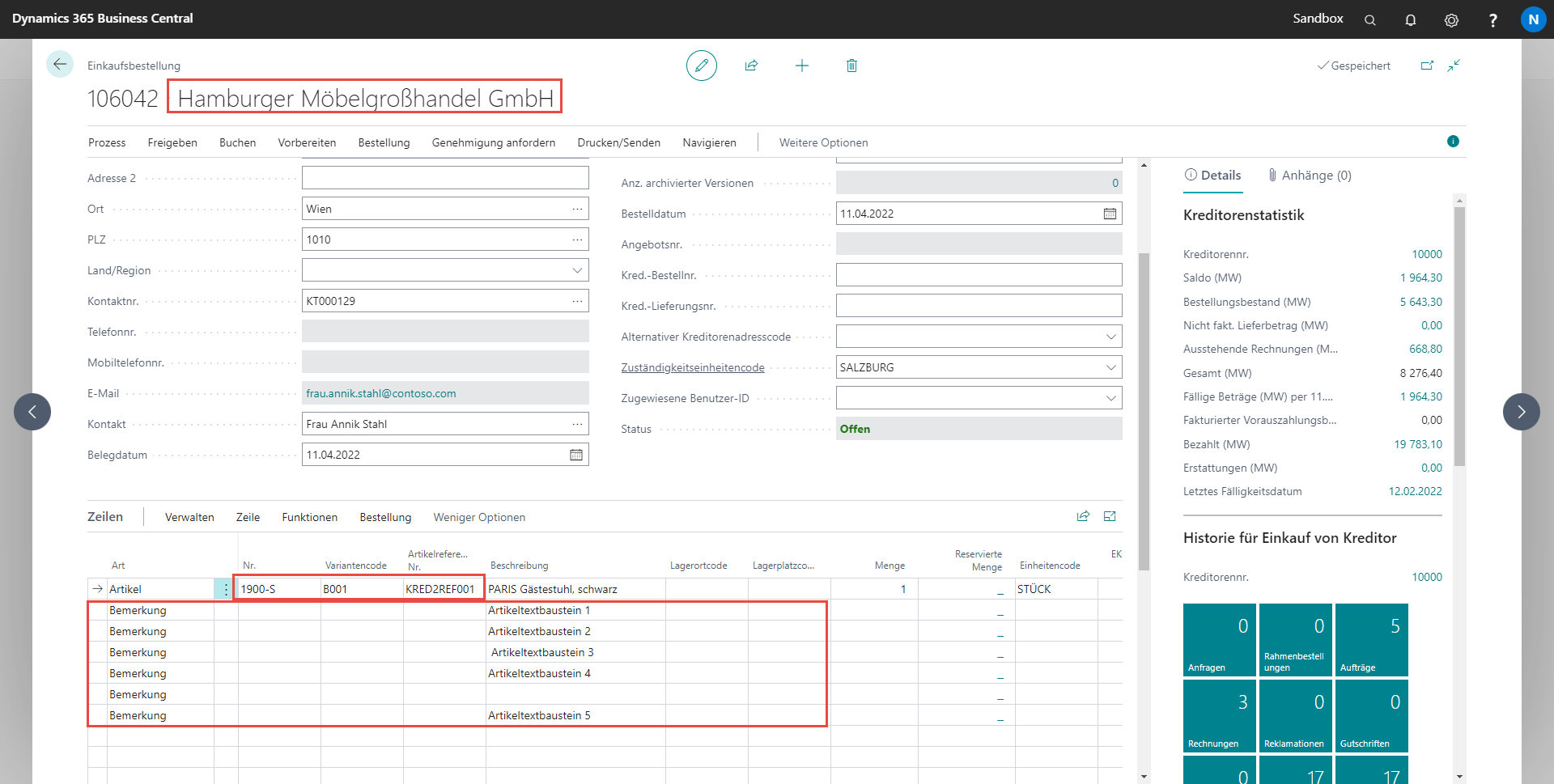Open lookup for PLZ field
The height and width of the screenshot is (784, 1554).
[x=577, y=239]
